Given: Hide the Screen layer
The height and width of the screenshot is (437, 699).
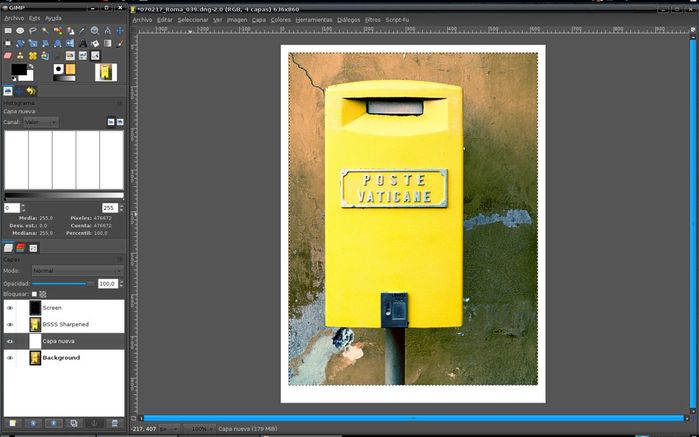Looking at the screenshot, I should pyautogui.click(x=10, y=308).
